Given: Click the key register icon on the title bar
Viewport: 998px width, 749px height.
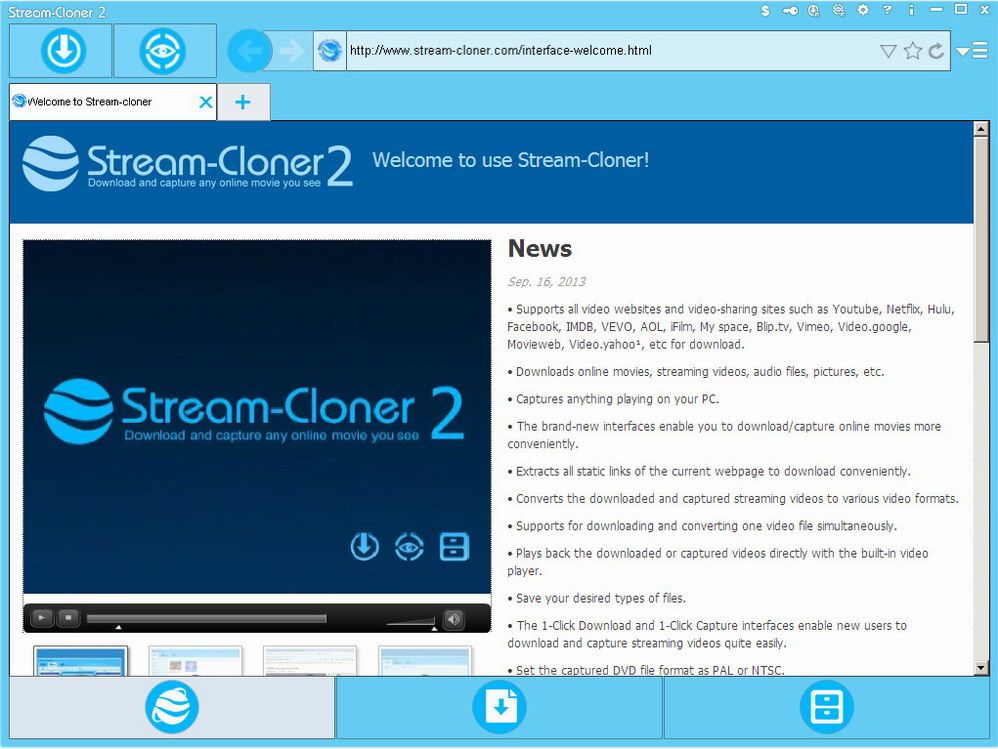Looking at the screenshot, I should [789, 10].
